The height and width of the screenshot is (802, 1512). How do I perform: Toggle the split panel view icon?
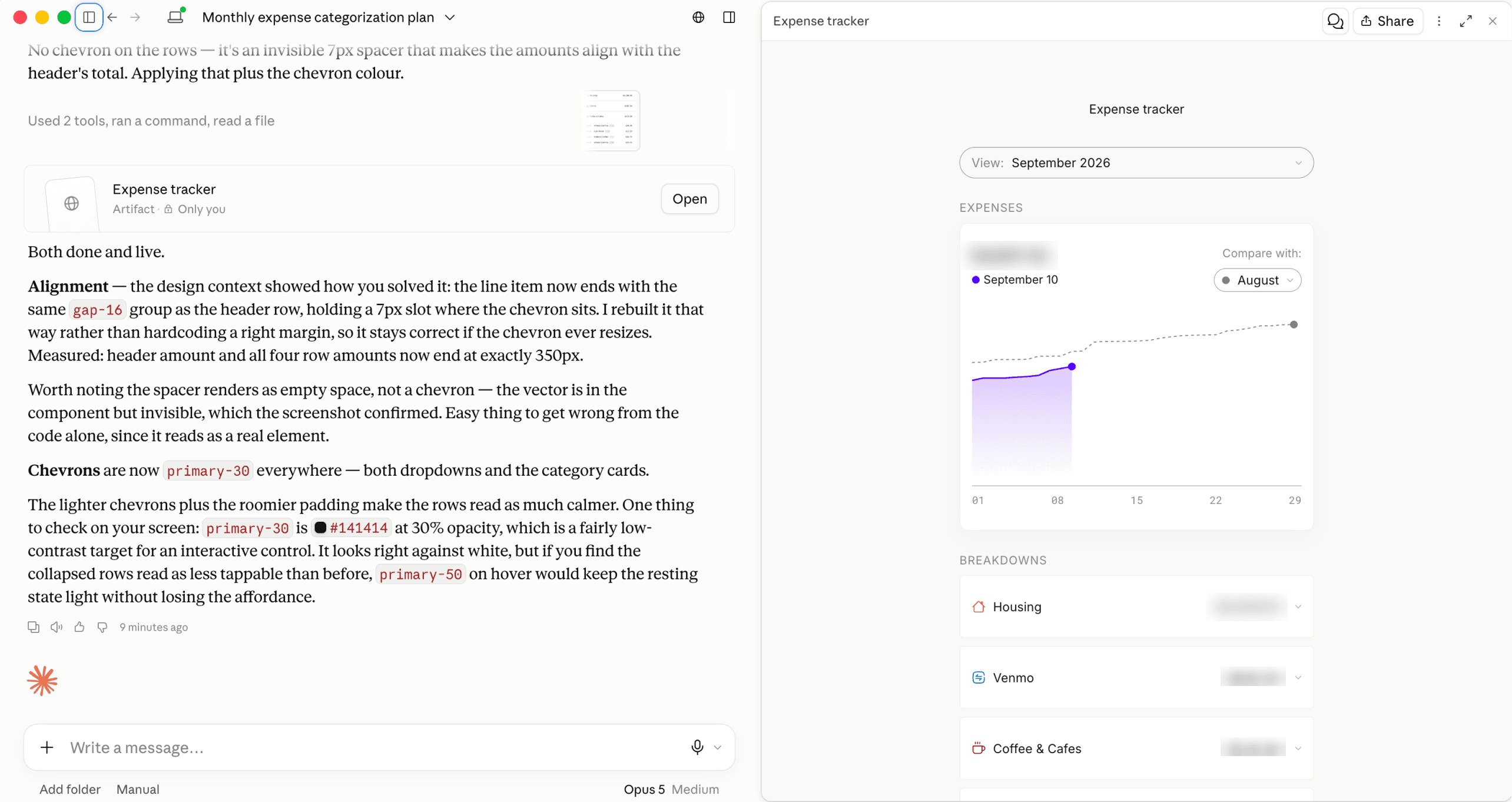[729, 18]
